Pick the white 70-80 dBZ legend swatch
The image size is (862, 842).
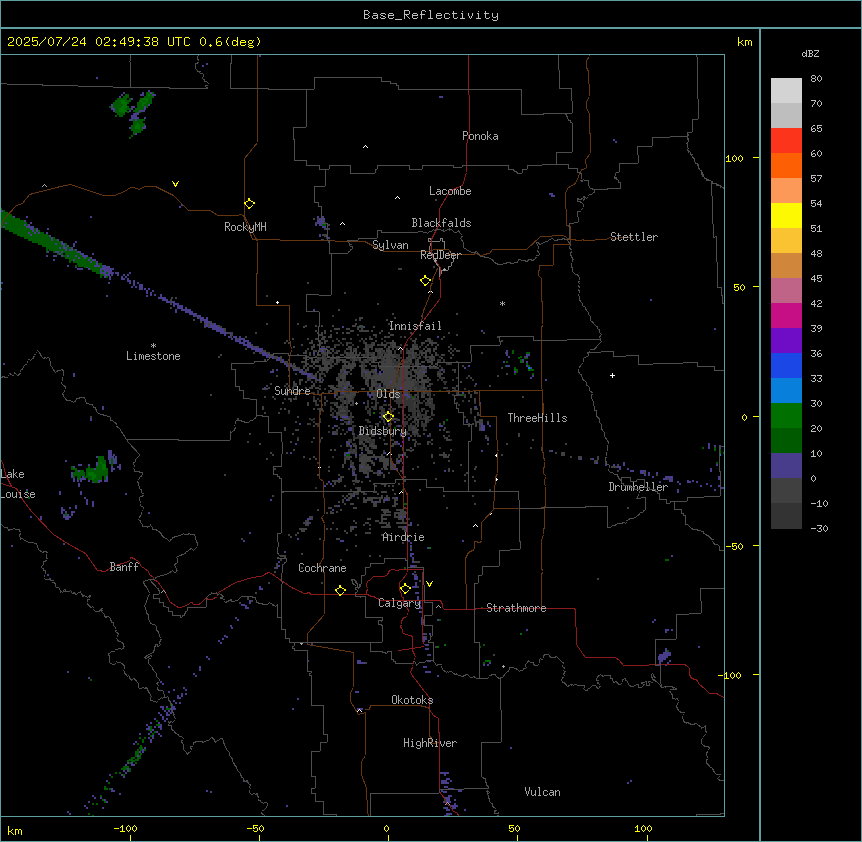786,91
